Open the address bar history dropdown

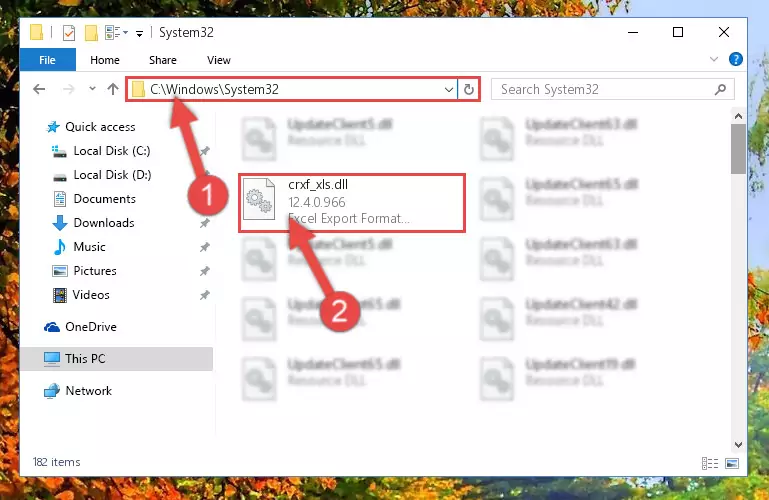(x=448, y=90)
